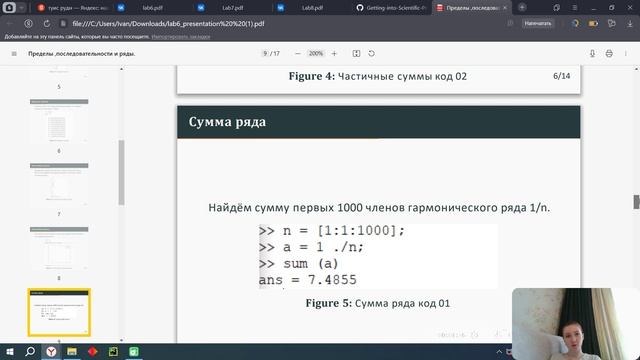Click the browser sync circle icon
Screen dimensions: 640x360
575,24
